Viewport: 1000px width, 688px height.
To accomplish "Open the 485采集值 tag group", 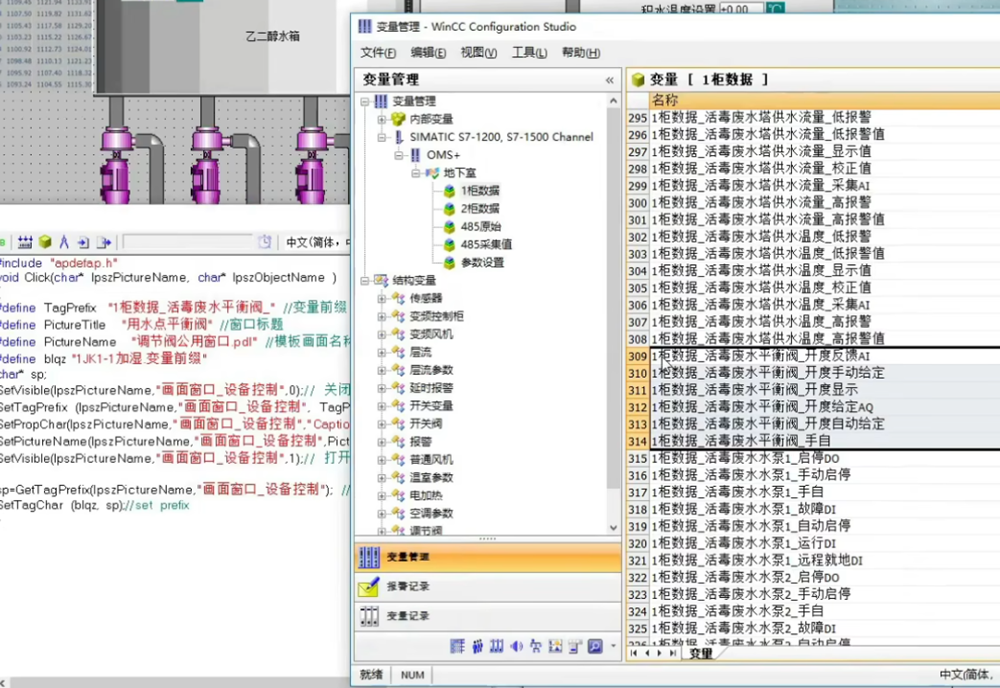I will coord(486,244).
